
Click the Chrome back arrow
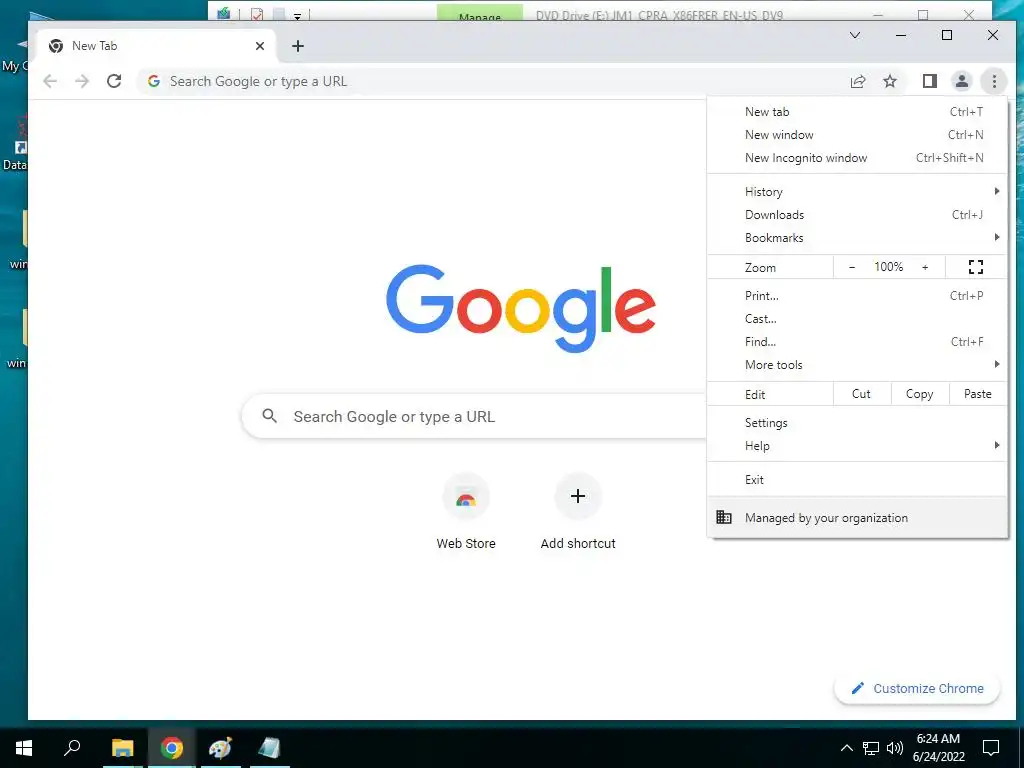point(50,82)
